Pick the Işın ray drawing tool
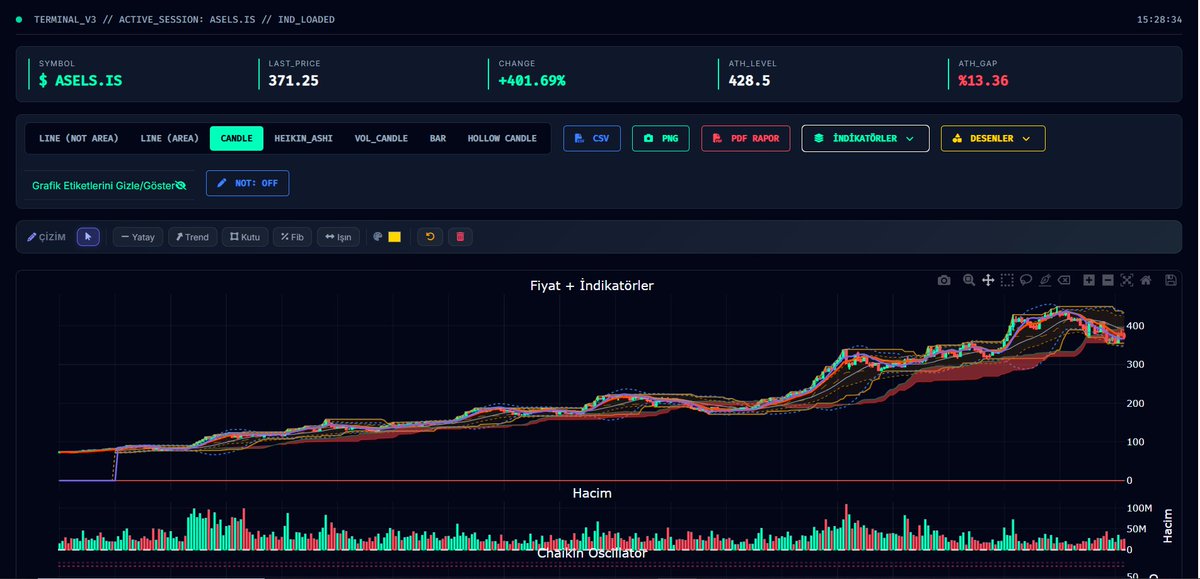Image resolution: width=1200 pixels, height=579 pixels. pyautogui.click(x=338, y=237)
